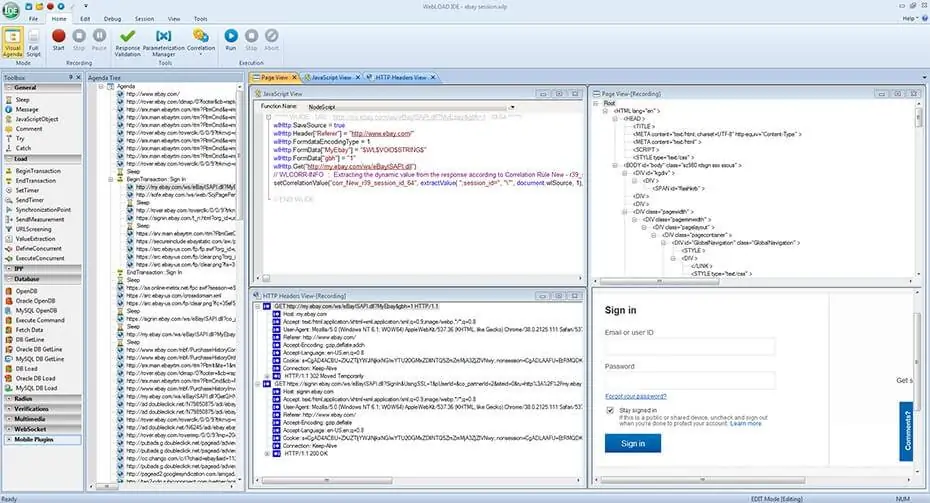Select the OpenDB database item
Image resolution: width=930 pixels, height=503 pixels.
pos(26,291)
